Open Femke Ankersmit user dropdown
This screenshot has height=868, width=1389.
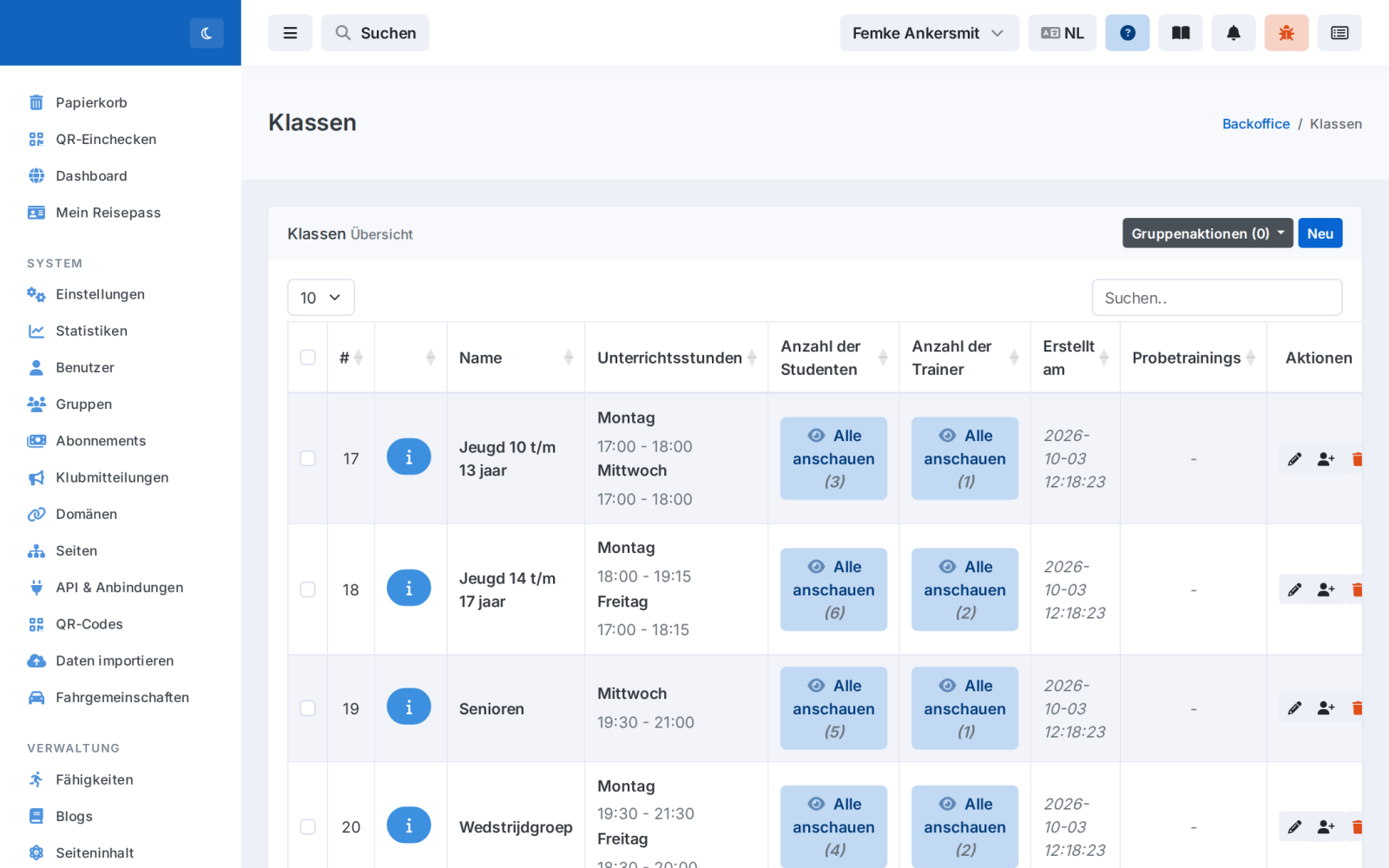(929, 33)
